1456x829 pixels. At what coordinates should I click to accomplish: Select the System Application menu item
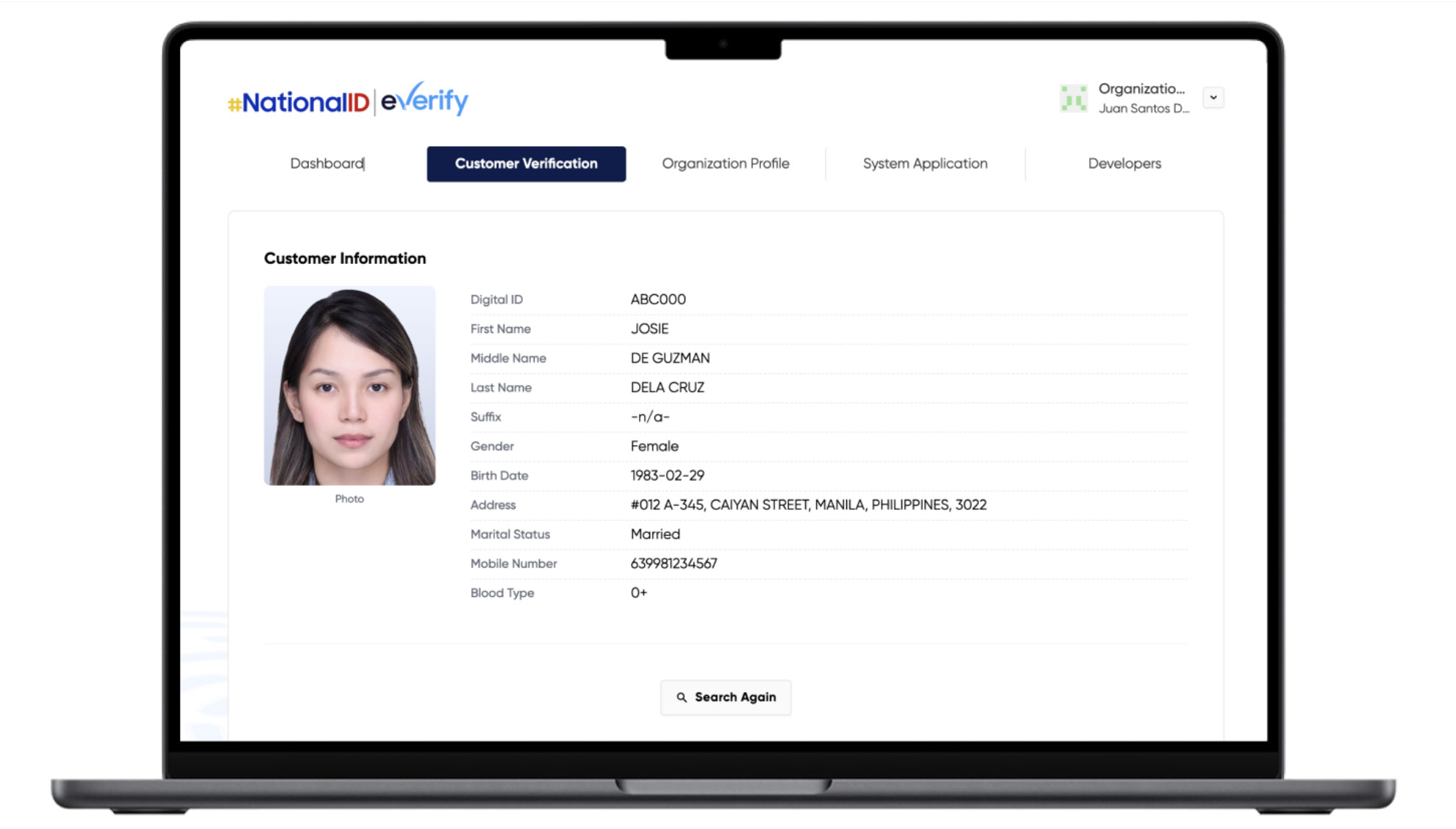924,163
